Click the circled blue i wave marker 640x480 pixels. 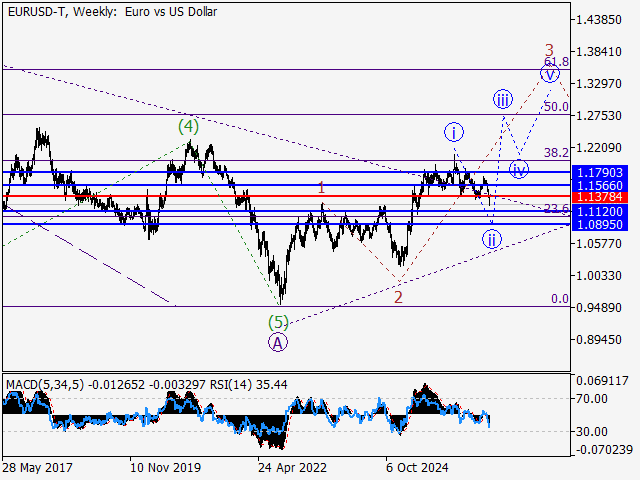[x=454, y=132]
